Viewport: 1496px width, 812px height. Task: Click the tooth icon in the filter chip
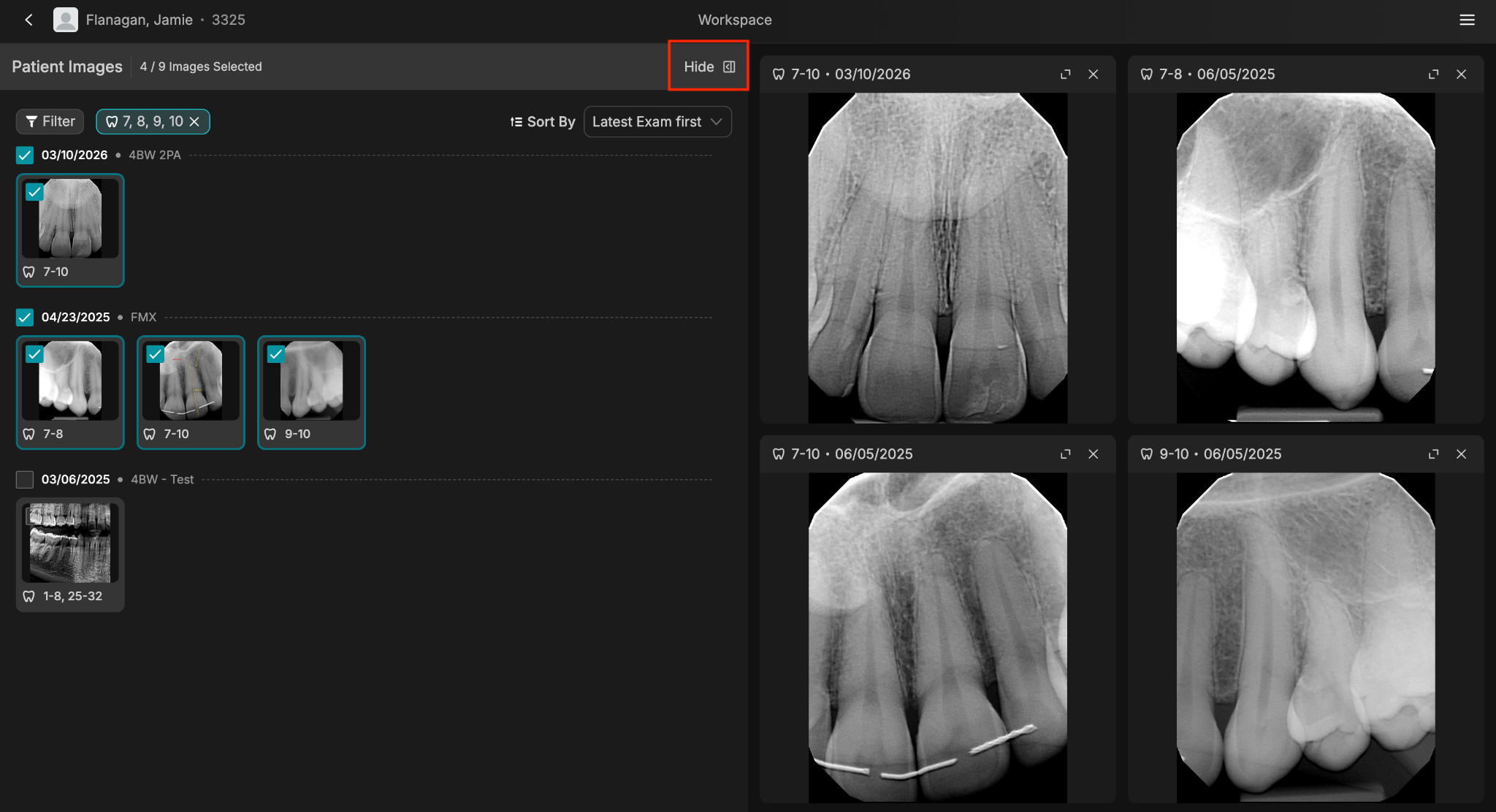112,122
